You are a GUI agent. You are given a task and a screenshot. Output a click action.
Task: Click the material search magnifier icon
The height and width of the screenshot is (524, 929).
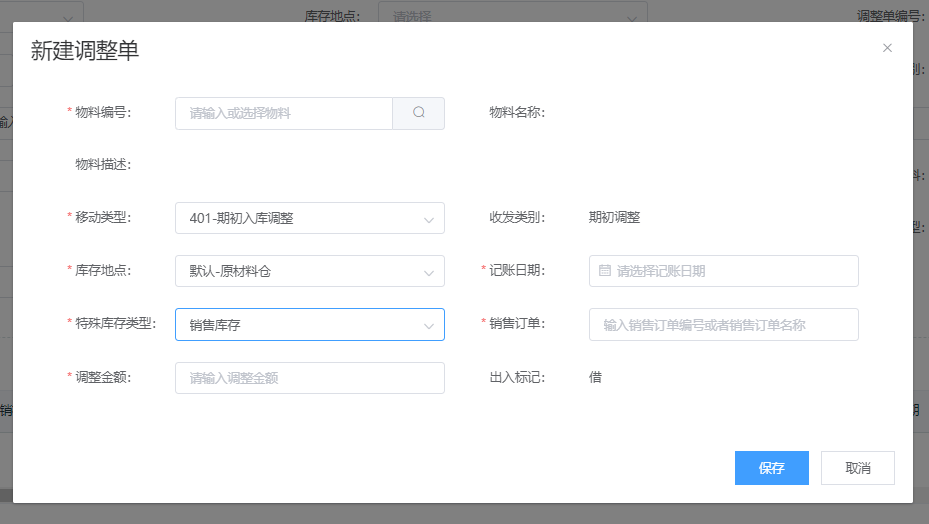point(418,113)
